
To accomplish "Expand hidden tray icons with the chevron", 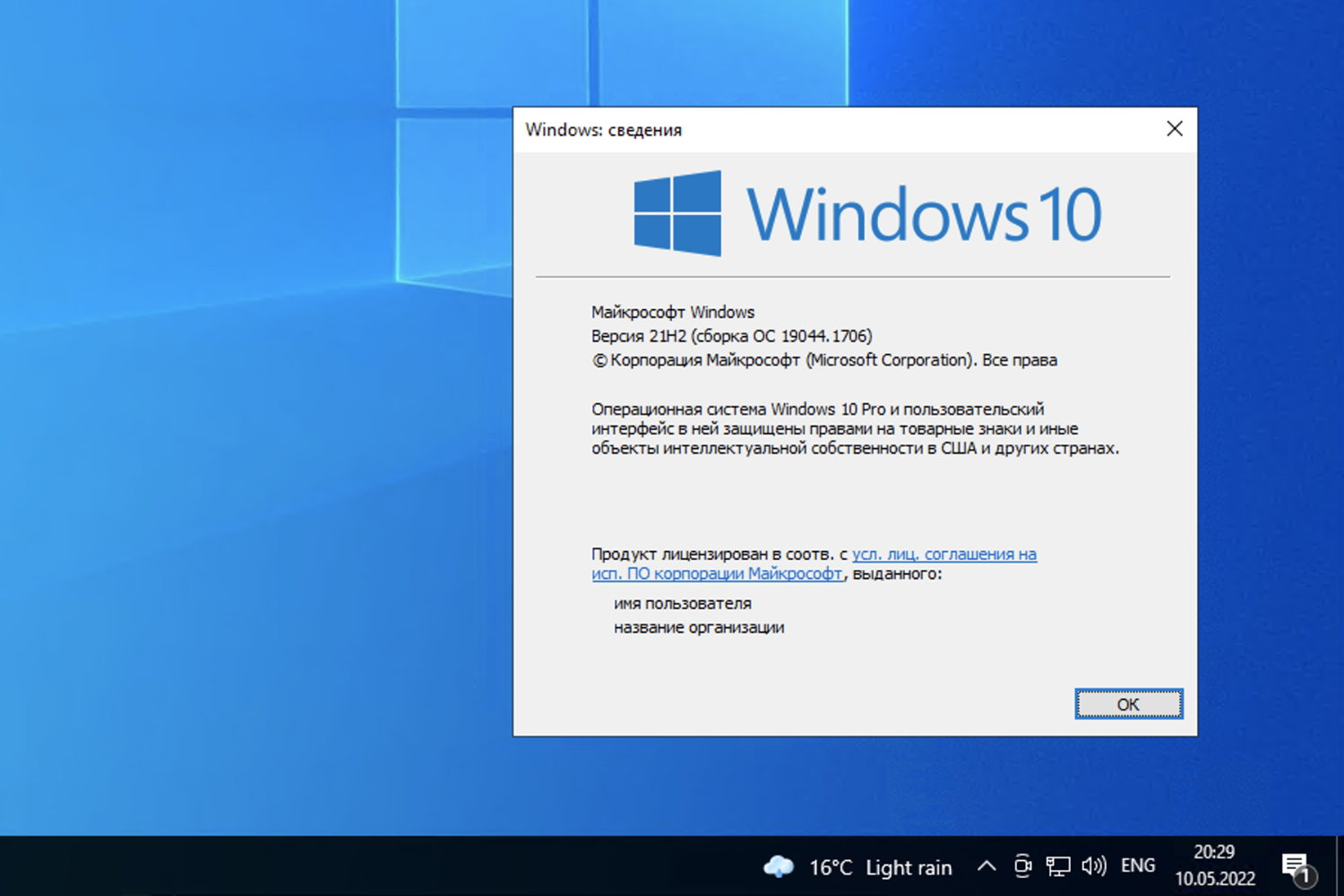I will (986, 866).
